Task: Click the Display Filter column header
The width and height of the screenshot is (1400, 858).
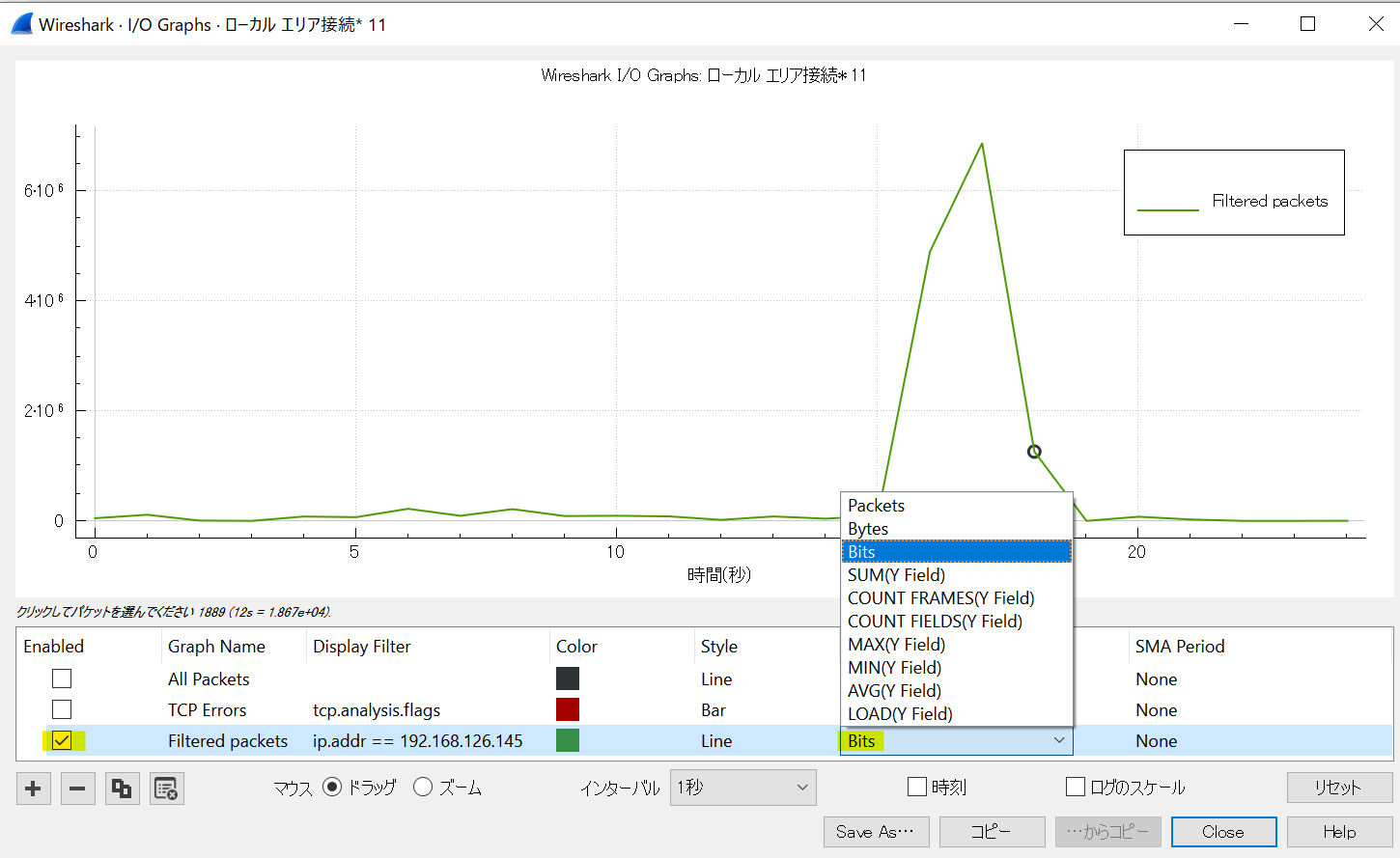Action: pos(362,647)
